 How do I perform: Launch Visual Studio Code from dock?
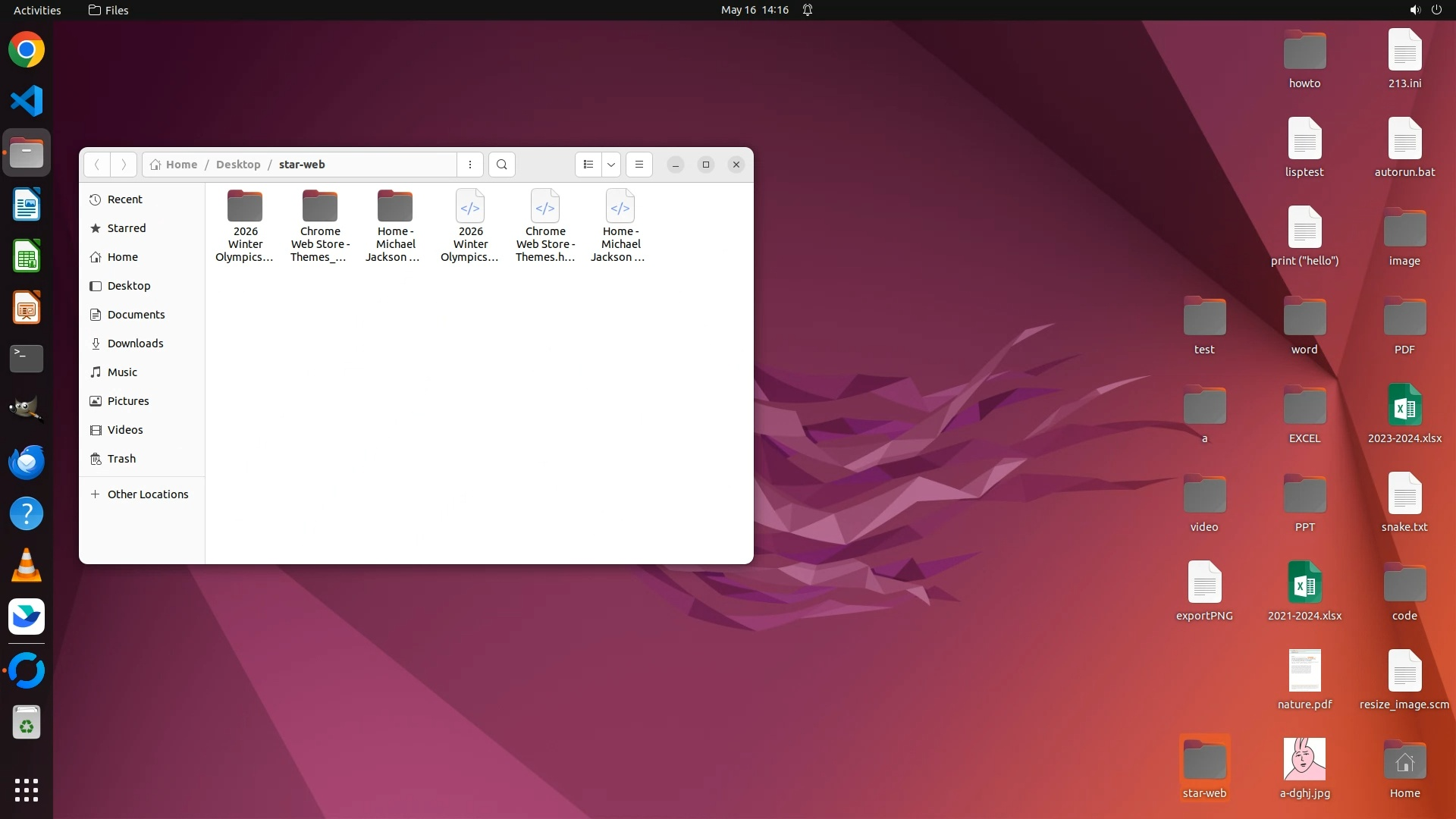tap(27, 101)
